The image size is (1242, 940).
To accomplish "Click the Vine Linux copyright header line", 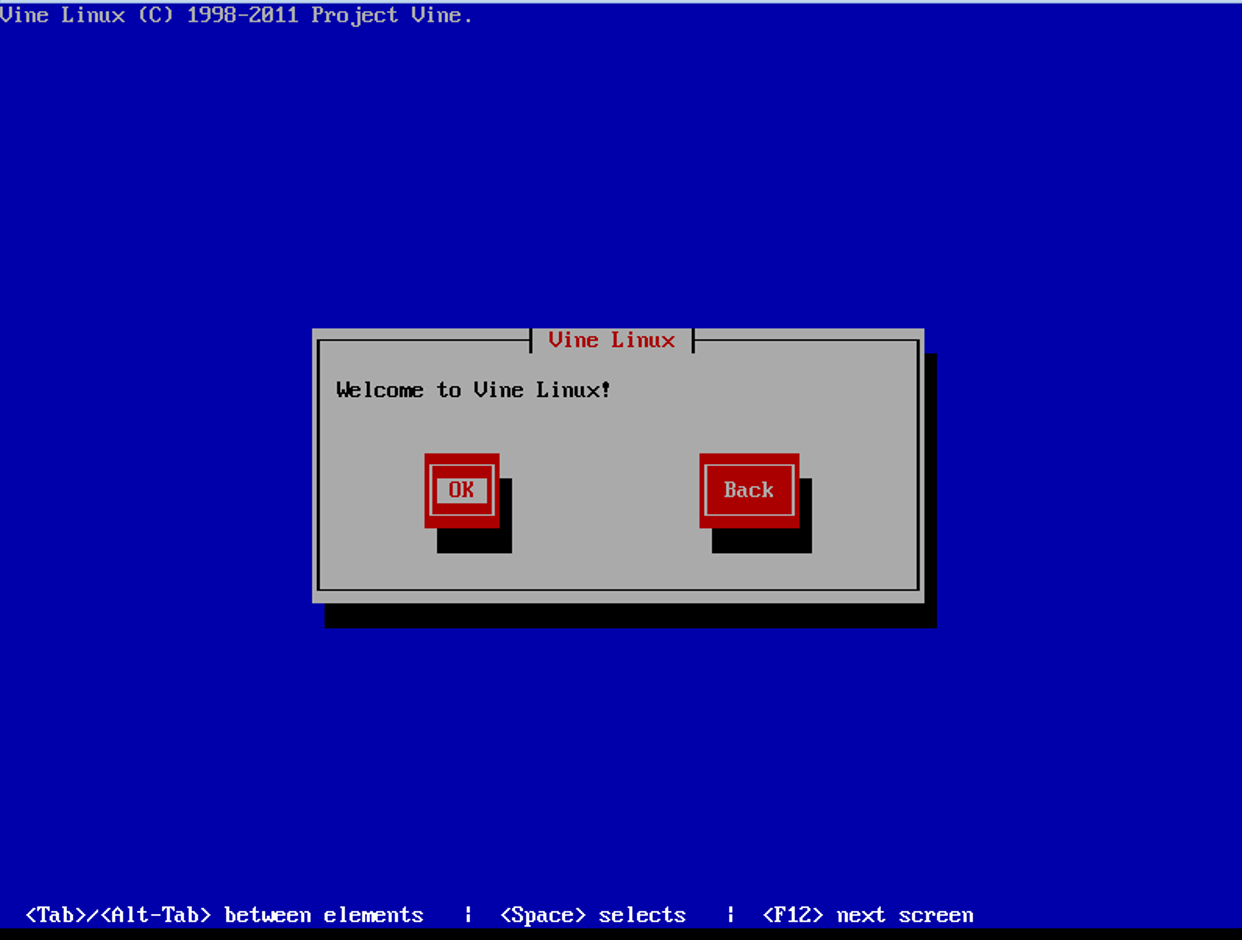I will pos(237,15).
